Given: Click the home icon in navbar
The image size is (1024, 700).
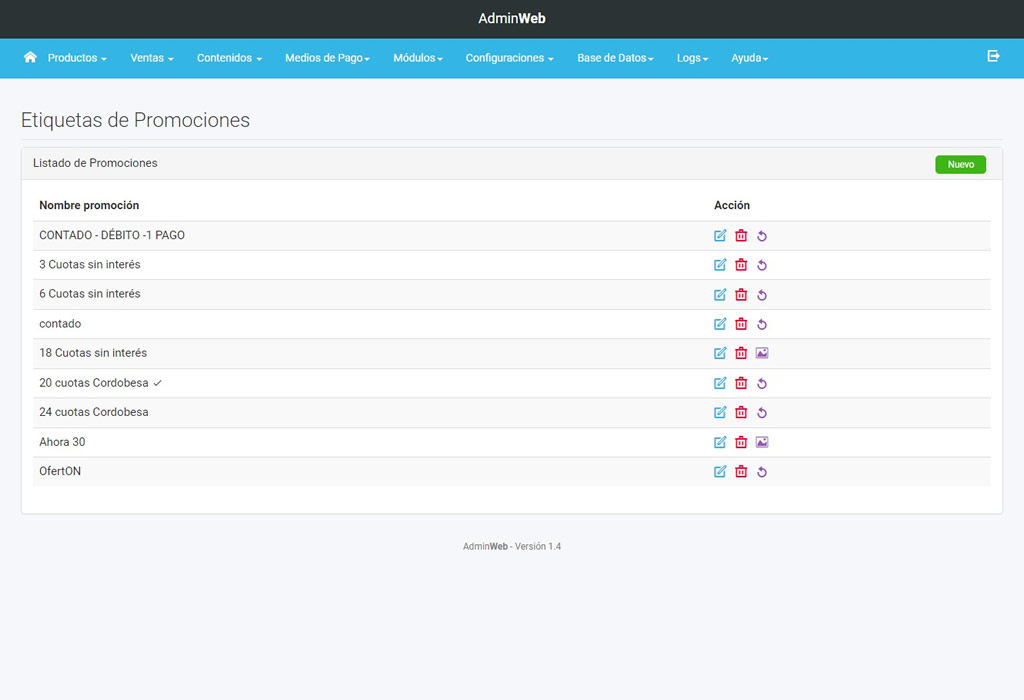Looking at the screenshot, I should coord(30,57).
